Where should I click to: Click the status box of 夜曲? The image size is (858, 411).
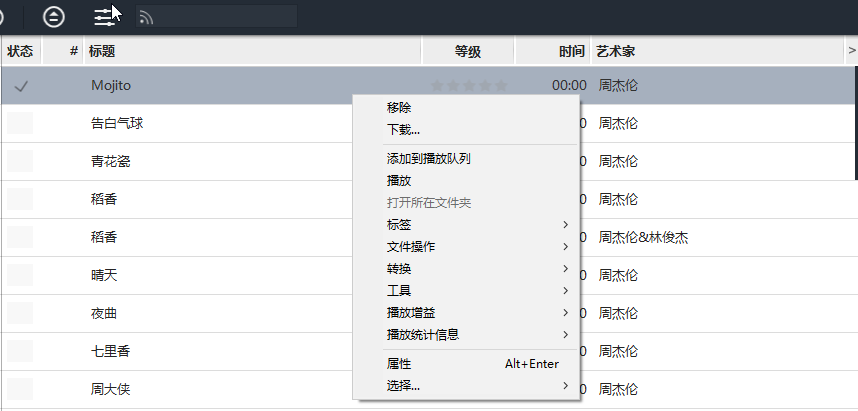20,314
